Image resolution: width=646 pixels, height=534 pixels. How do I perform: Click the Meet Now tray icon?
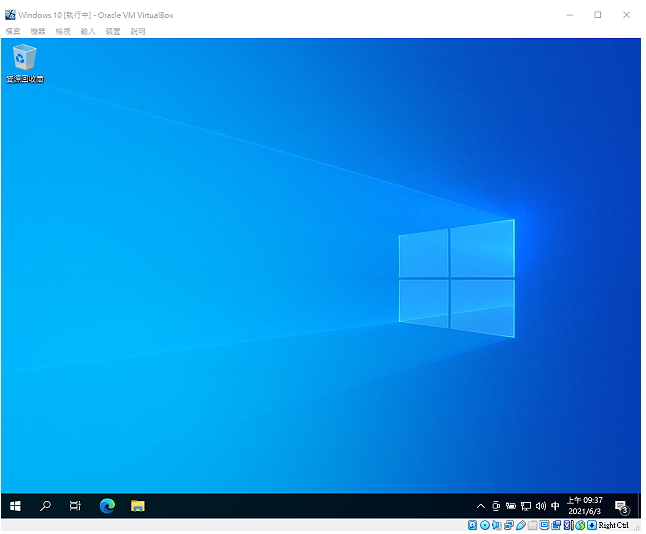click(x=496, y=506)
